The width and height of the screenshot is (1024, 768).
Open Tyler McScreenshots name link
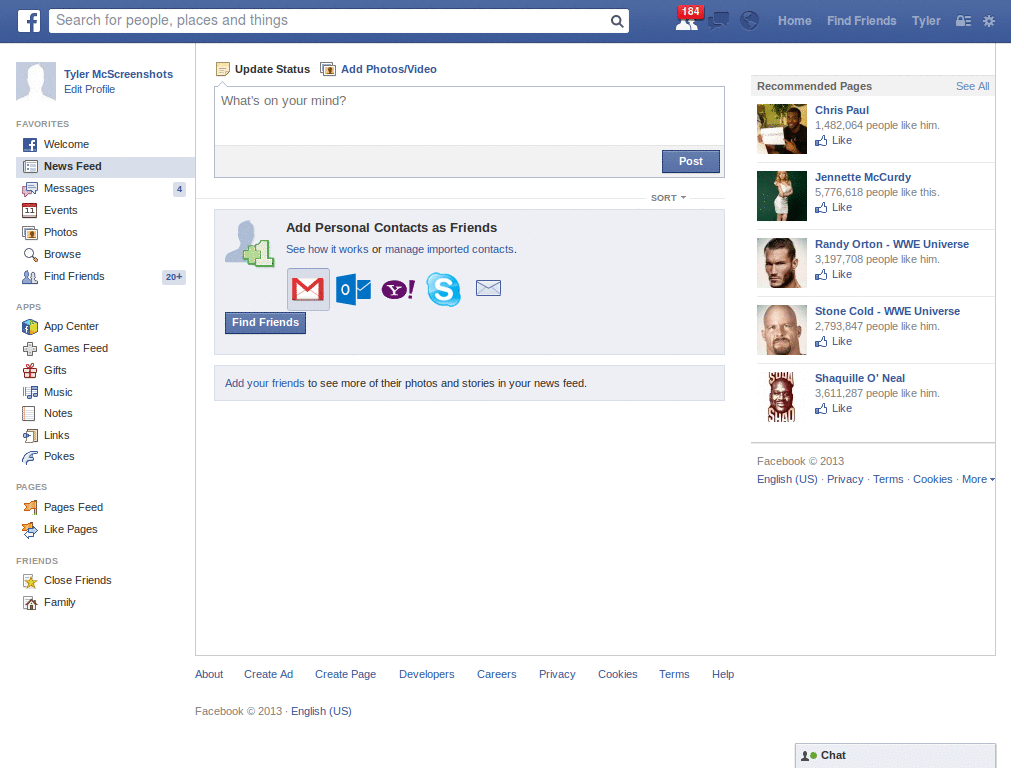tap(118, 74)
